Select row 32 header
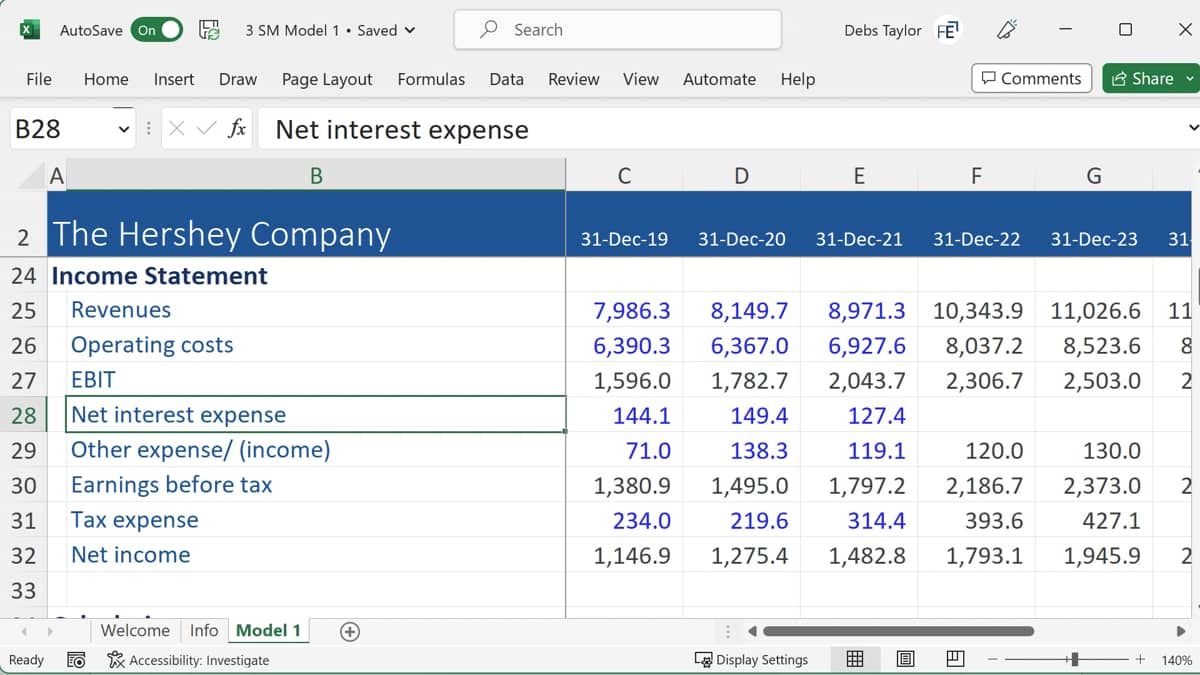 (24, 555)
